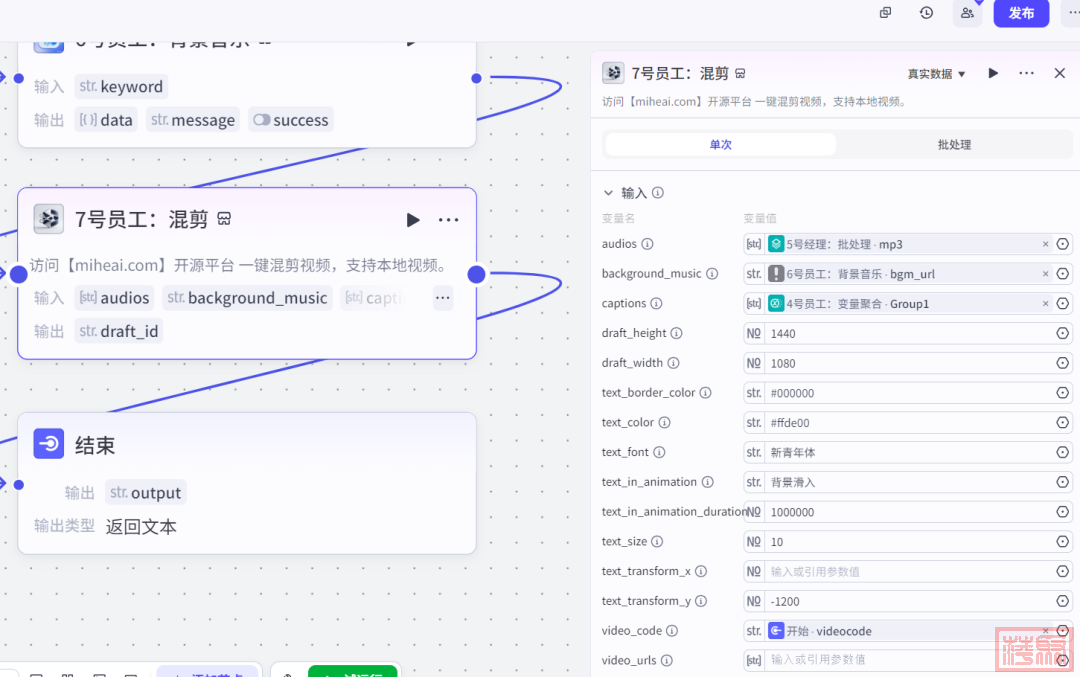Run the 7号员工:混剪 node on canvas
Viewport: 1080px width, 677px height.
[413, 220]
